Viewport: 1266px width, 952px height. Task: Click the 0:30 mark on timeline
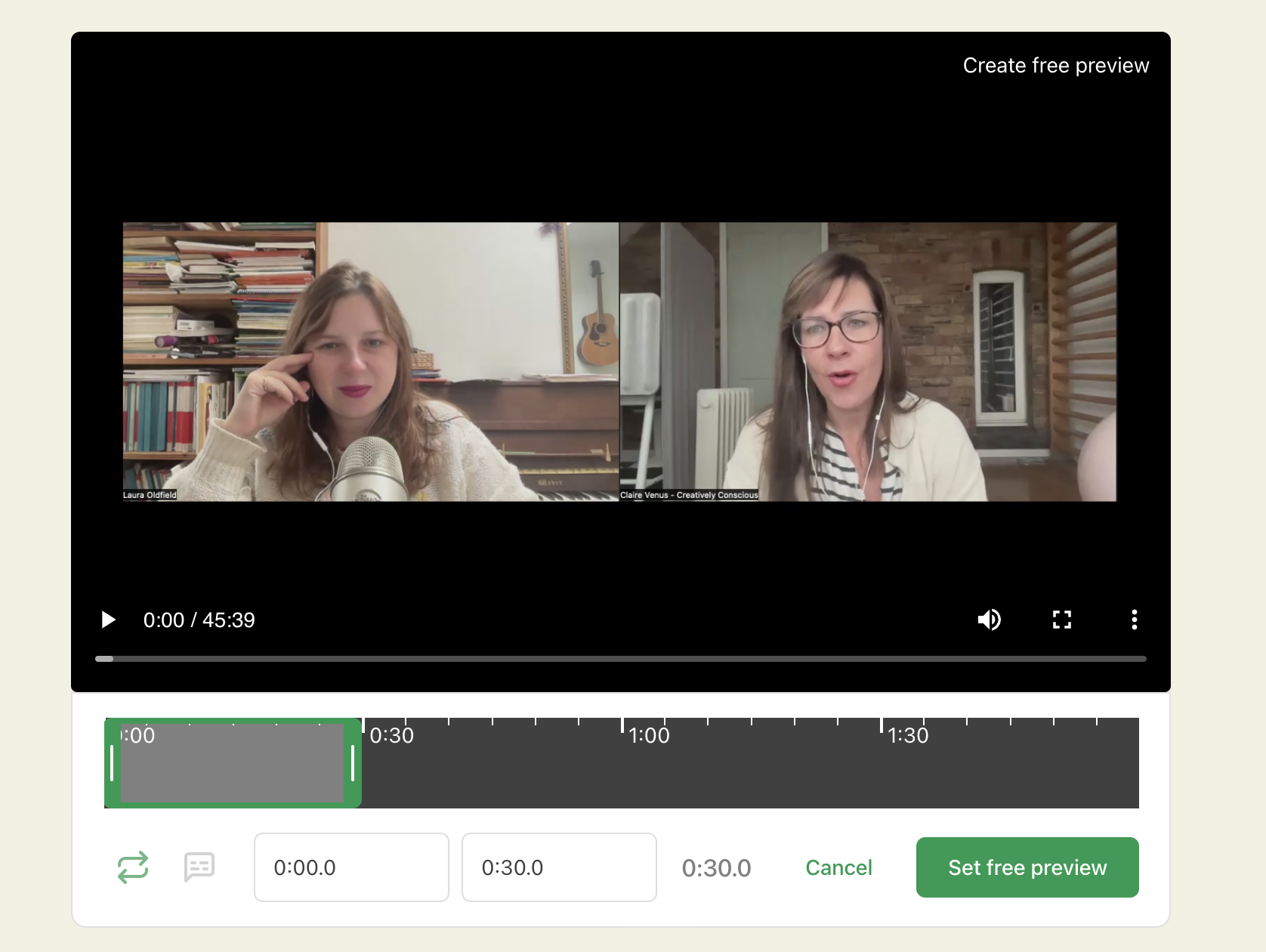coord(391,735)
